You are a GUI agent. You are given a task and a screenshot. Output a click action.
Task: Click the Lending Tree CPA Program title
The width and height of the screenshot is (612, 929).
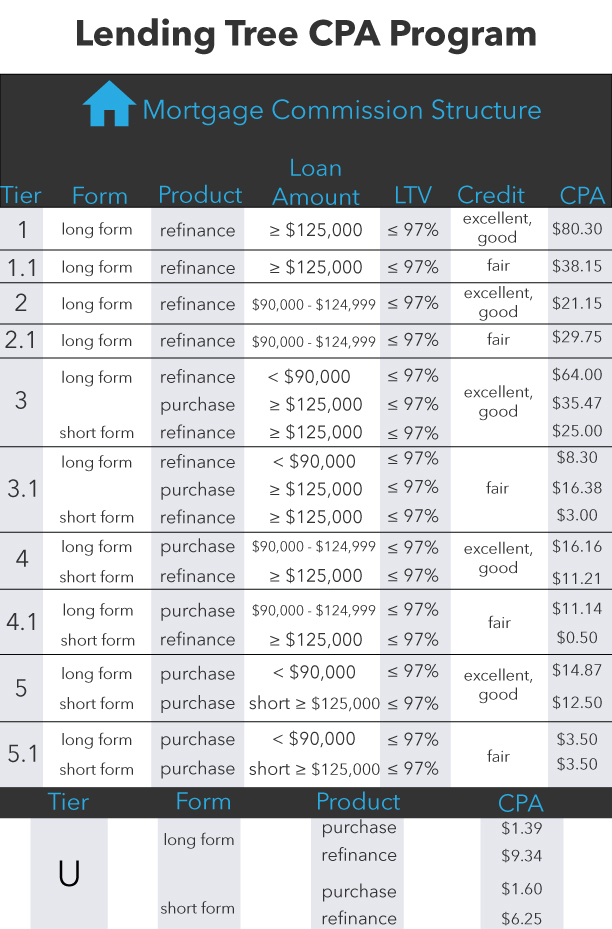(x=306, y=35)
